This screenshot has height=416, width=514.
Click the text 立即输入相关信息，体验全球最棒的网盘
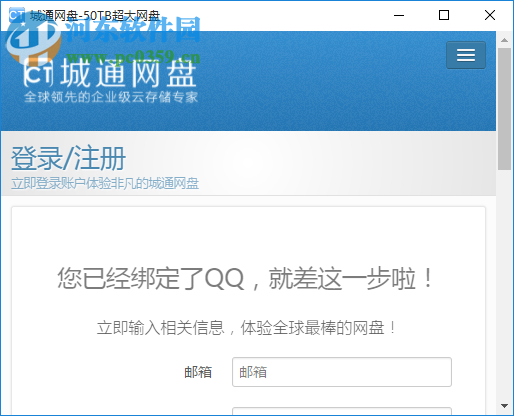[246, 328]
